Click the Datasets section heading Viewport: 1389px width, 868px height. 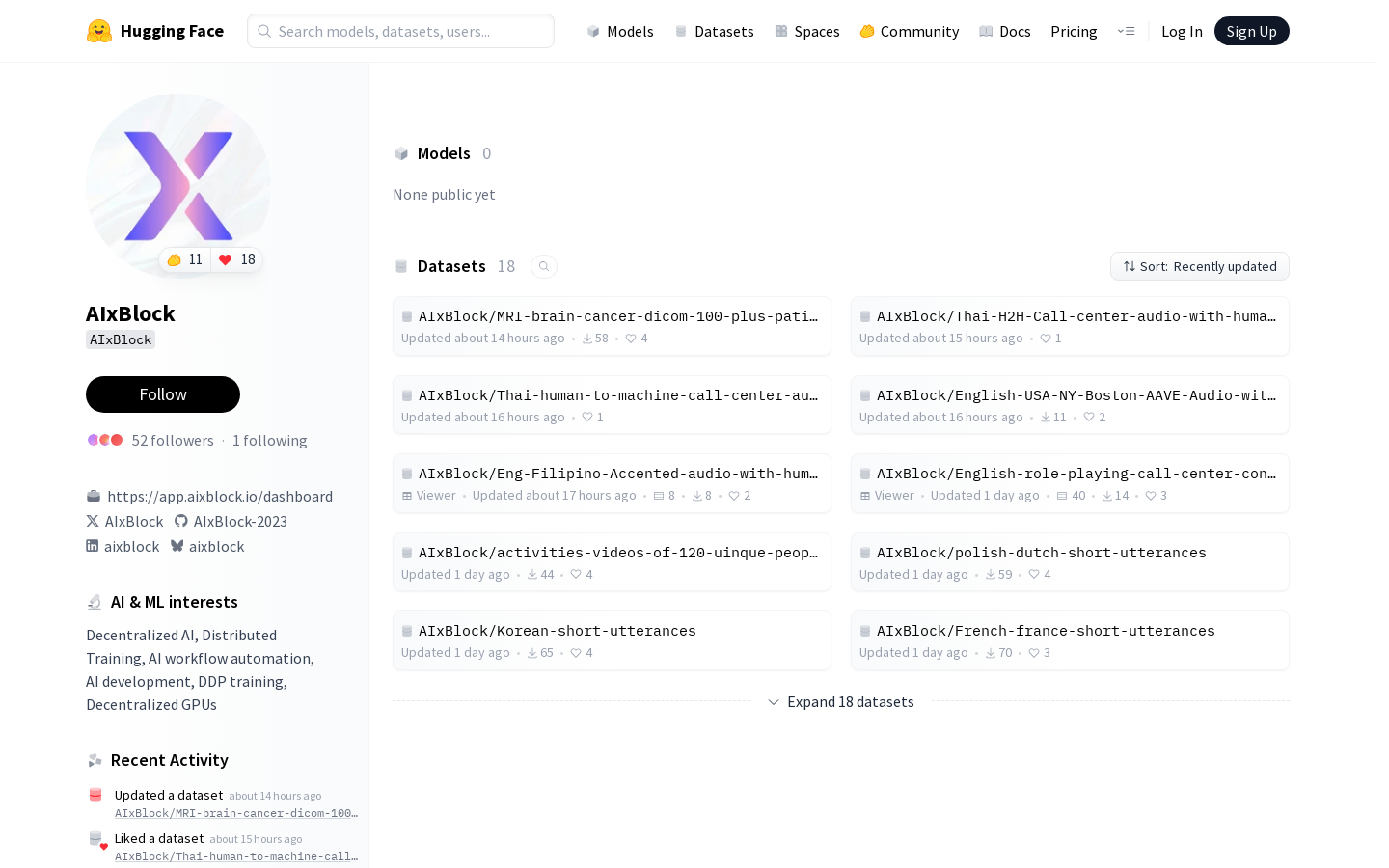[x=451, y=266]
